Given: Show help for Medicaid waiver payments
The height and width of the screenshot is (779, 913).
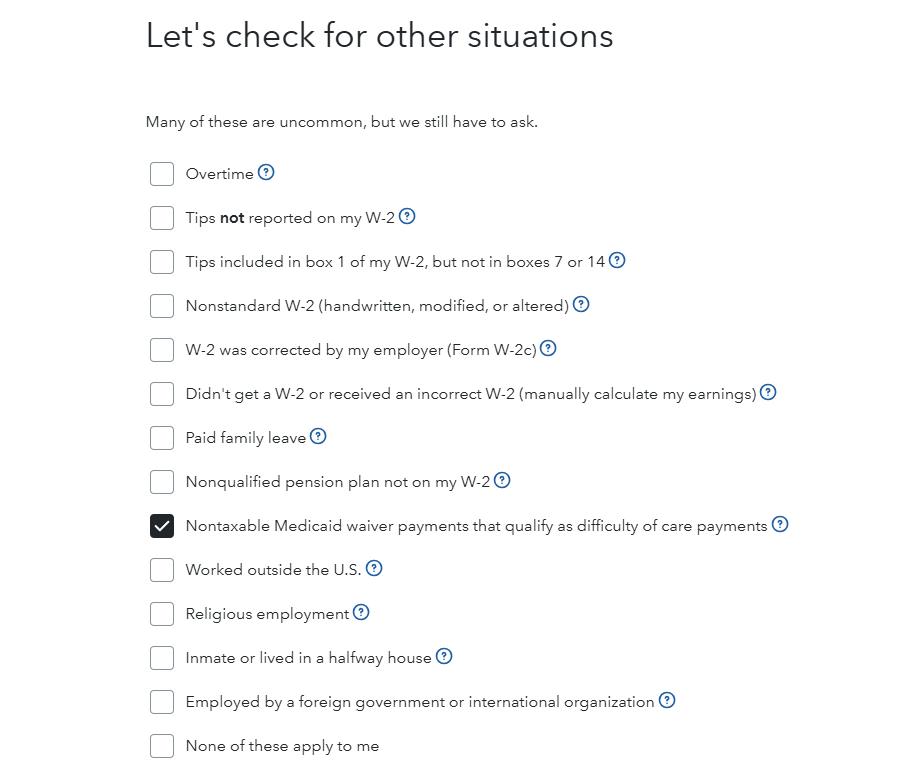Looking at the screenshot, I should [x=780, y=524].
